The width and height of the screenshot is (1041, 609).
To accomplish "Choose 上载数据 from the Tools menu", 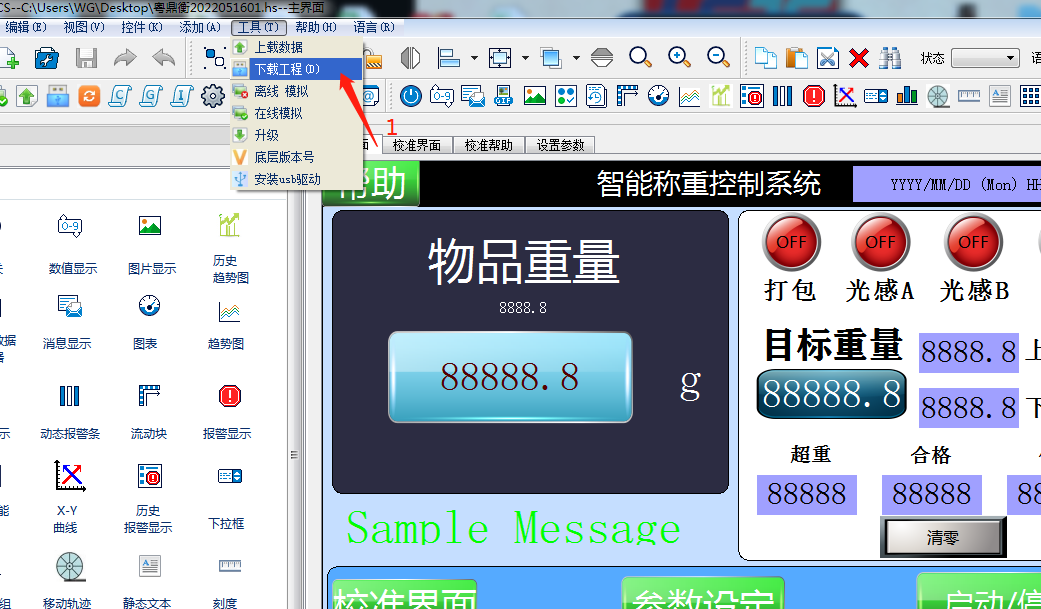I will coord(297,47).
